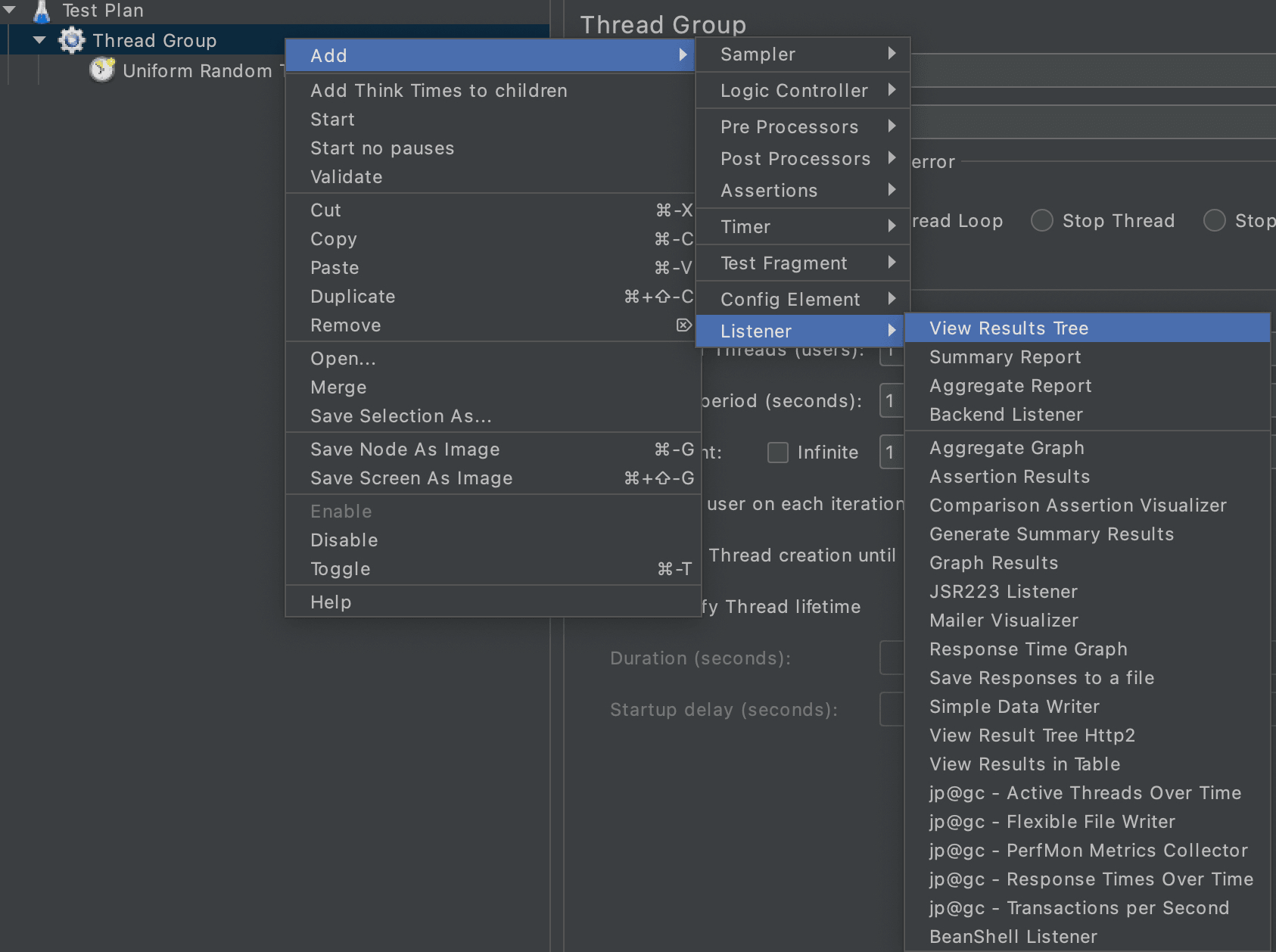Open the Sampler submenu
1276x952 pixels.
758,54
